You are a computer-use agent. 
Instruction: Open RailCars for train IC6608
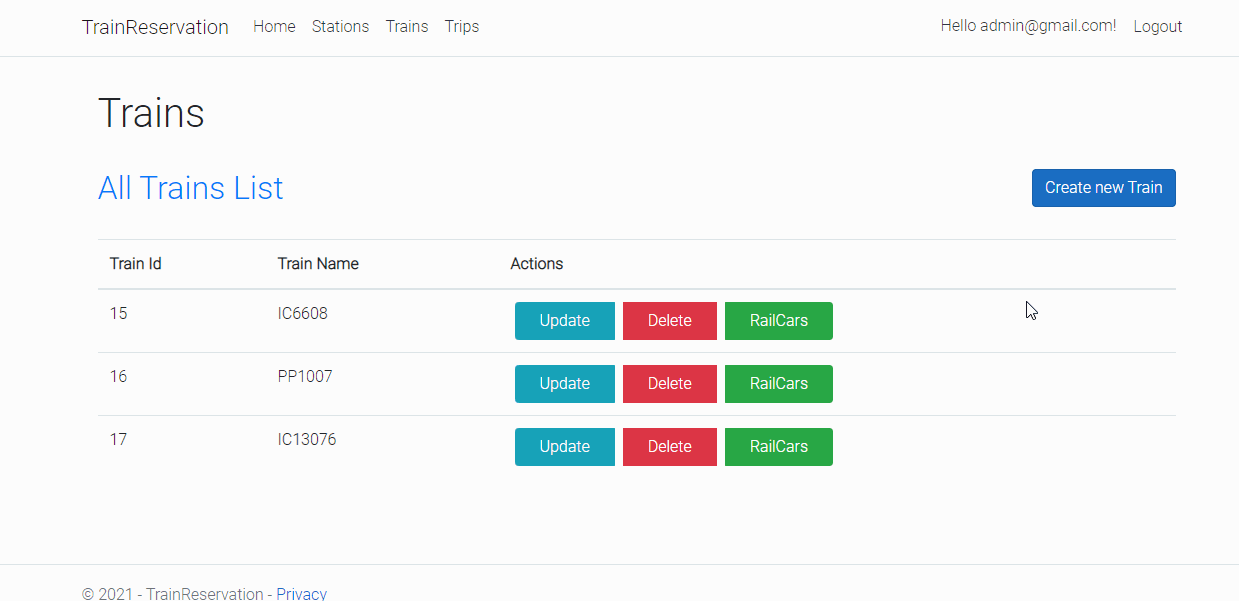(x=778, y=320)
